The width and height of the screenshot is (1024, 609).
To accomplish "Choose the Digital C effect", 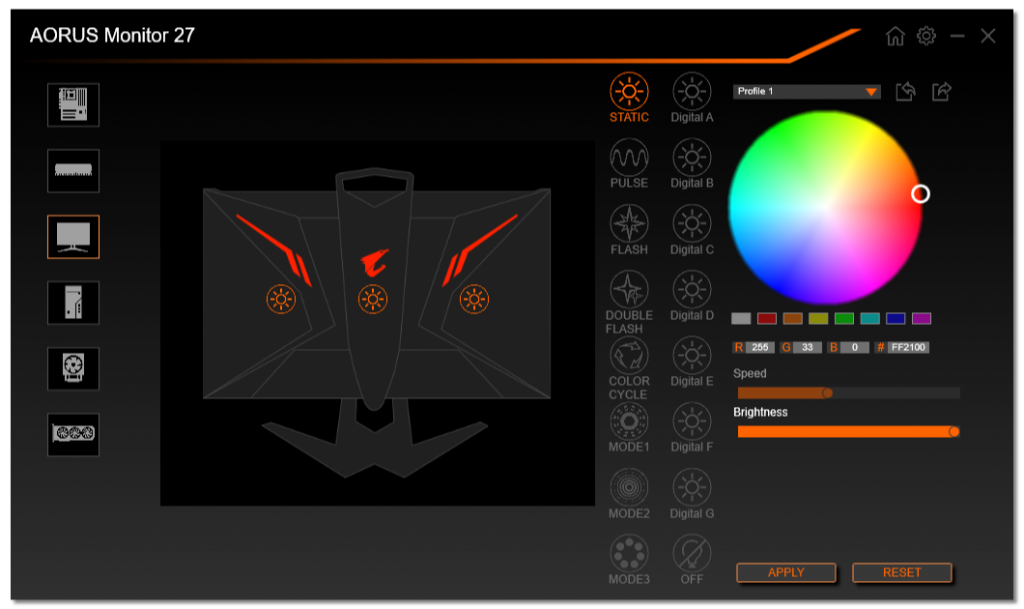I will tap(692, 230).
